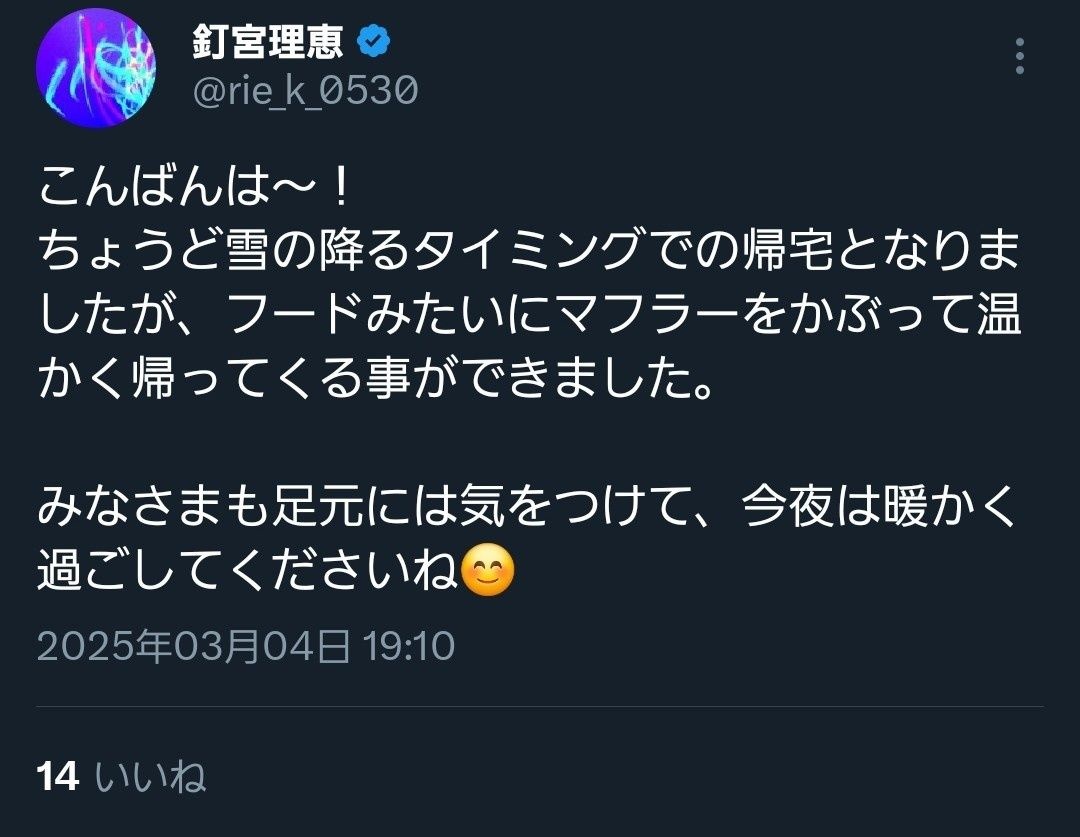Open the いいね likes list label
1080x837 pixels.
(x=151, y=776)
